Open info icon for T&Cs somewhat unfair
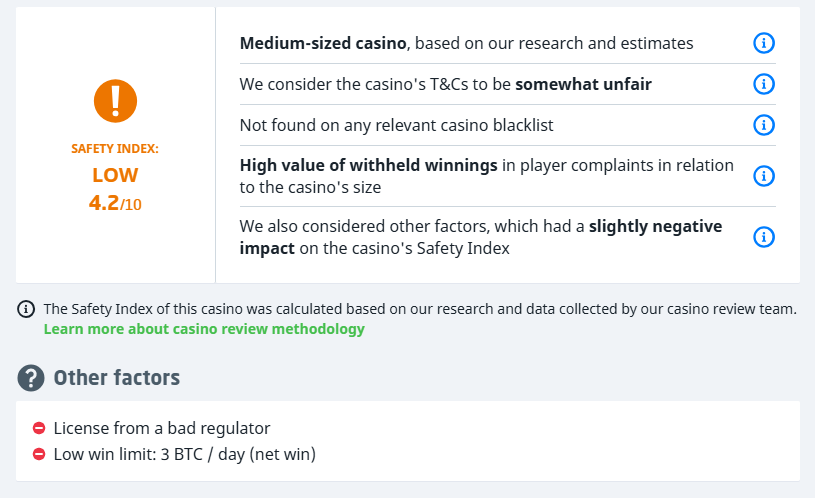Screen dimensions: 815x498 pos(763,85)
